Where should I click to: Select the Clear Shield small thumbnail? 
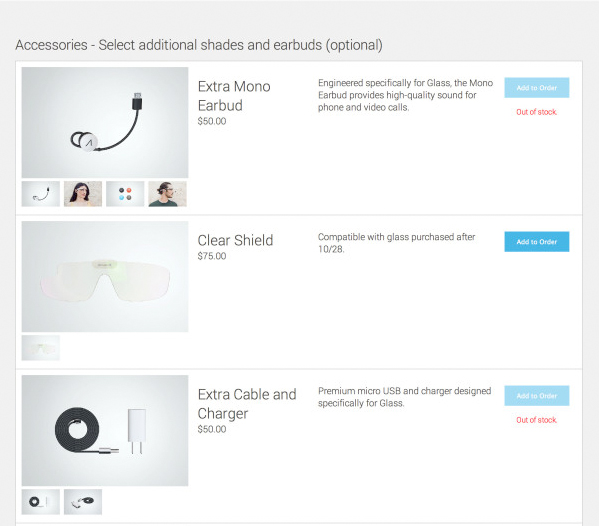[x=40, y=348]
